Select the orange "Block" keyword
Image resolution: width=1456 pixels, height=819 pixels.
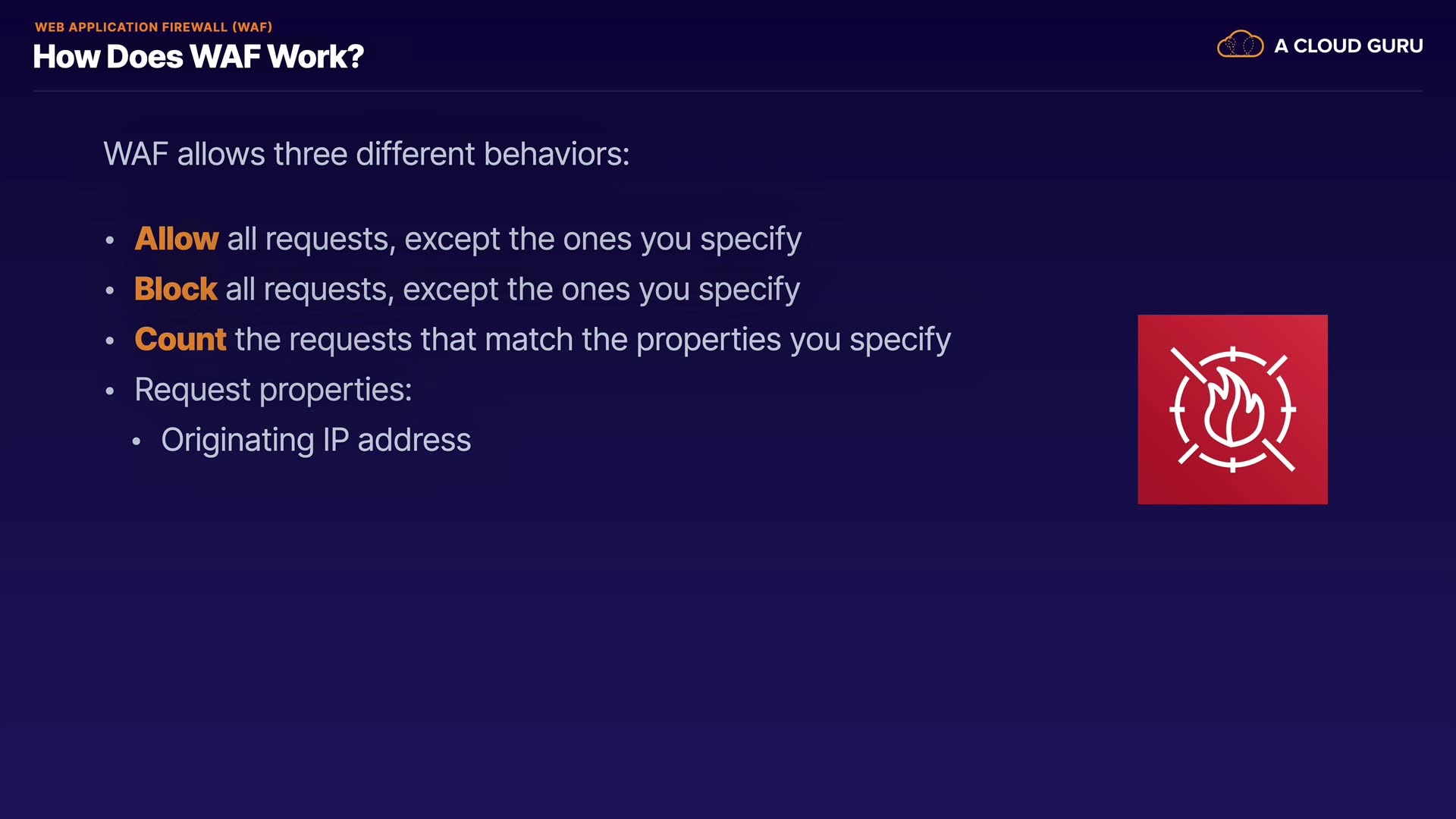[x=175, y=289]
